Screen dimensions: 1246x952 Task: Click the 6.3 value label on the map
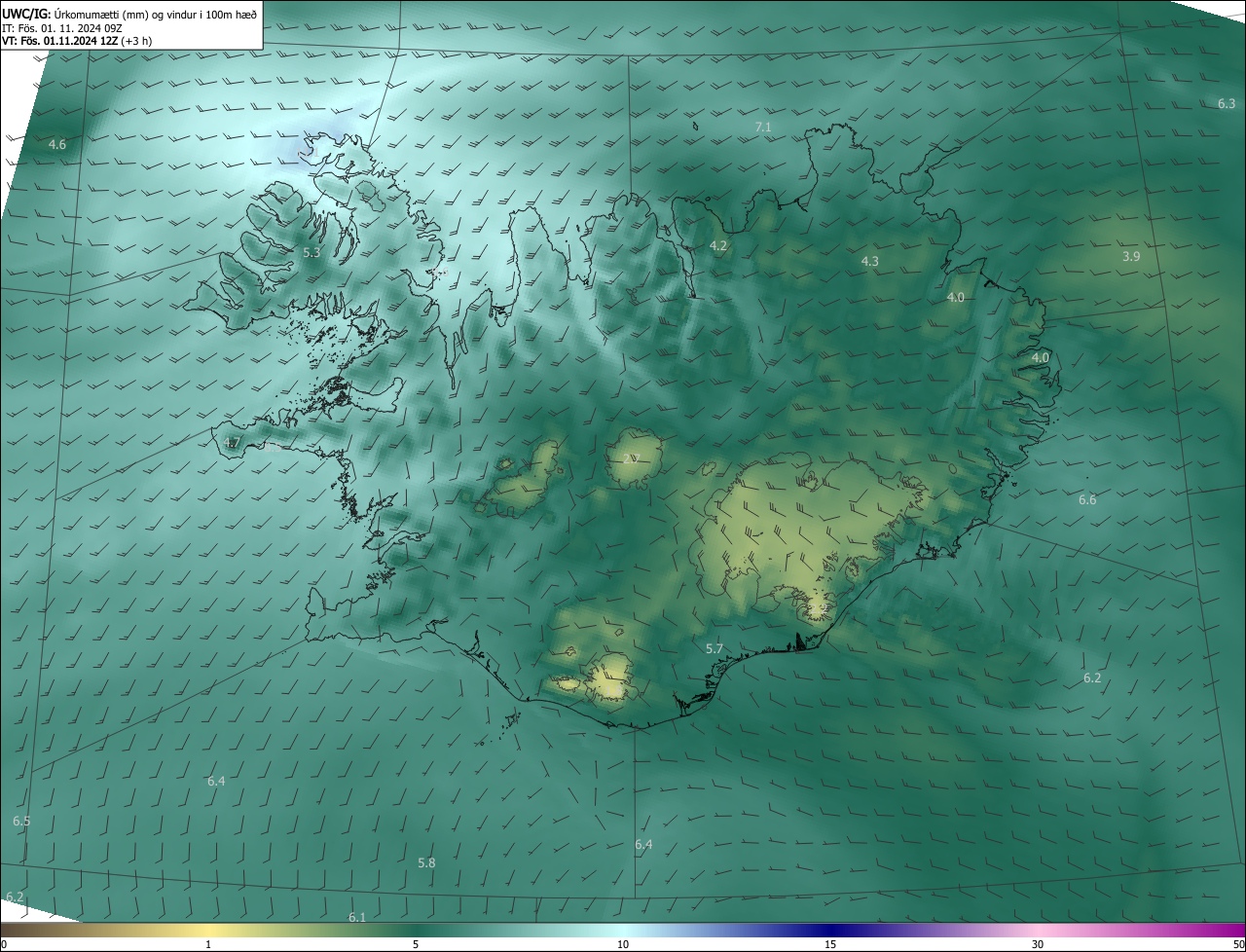click(1227, 104)
